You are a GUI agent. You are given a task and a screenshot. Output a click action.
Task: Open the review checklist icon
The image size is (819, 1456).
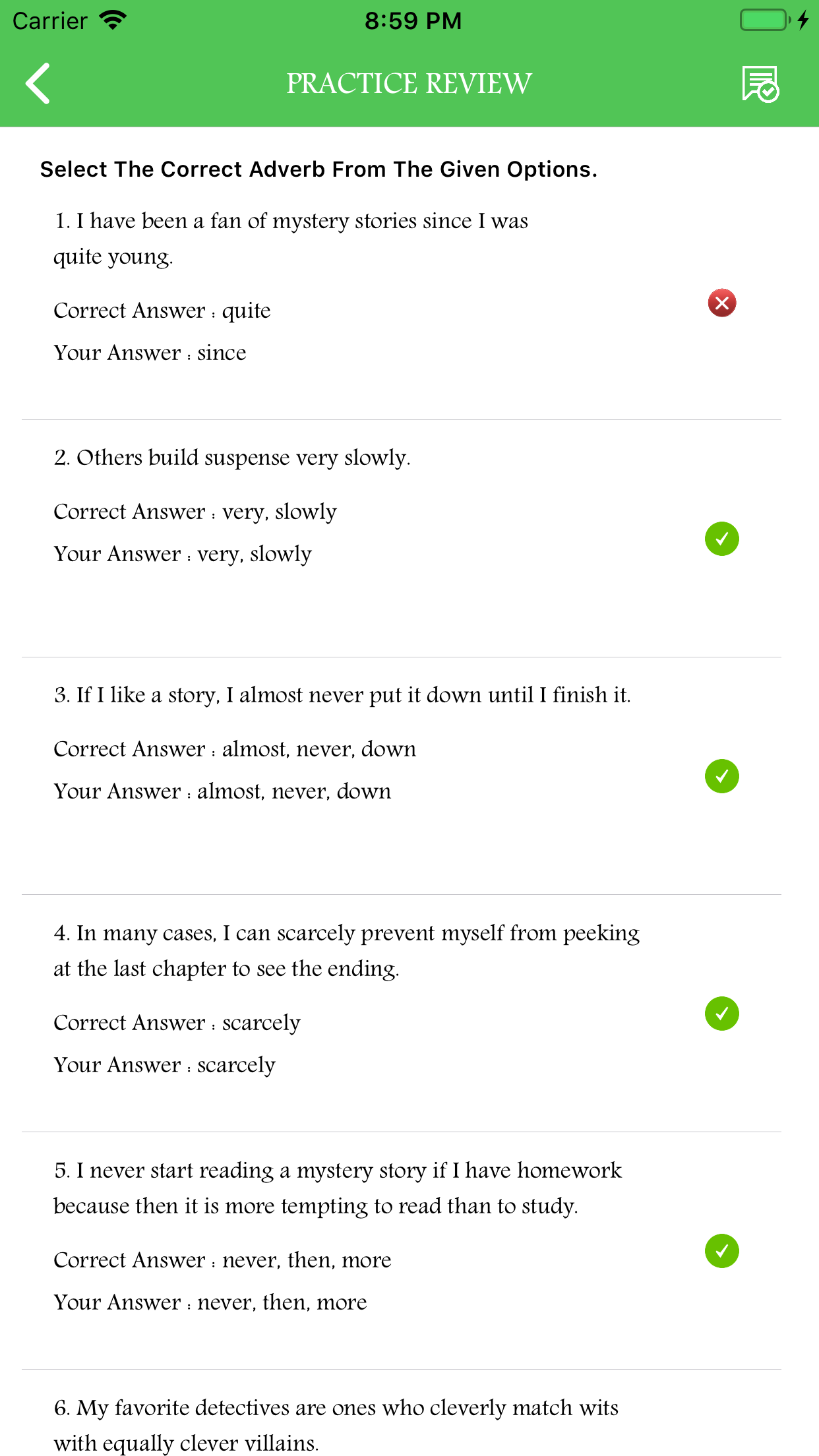pos(760,84)
